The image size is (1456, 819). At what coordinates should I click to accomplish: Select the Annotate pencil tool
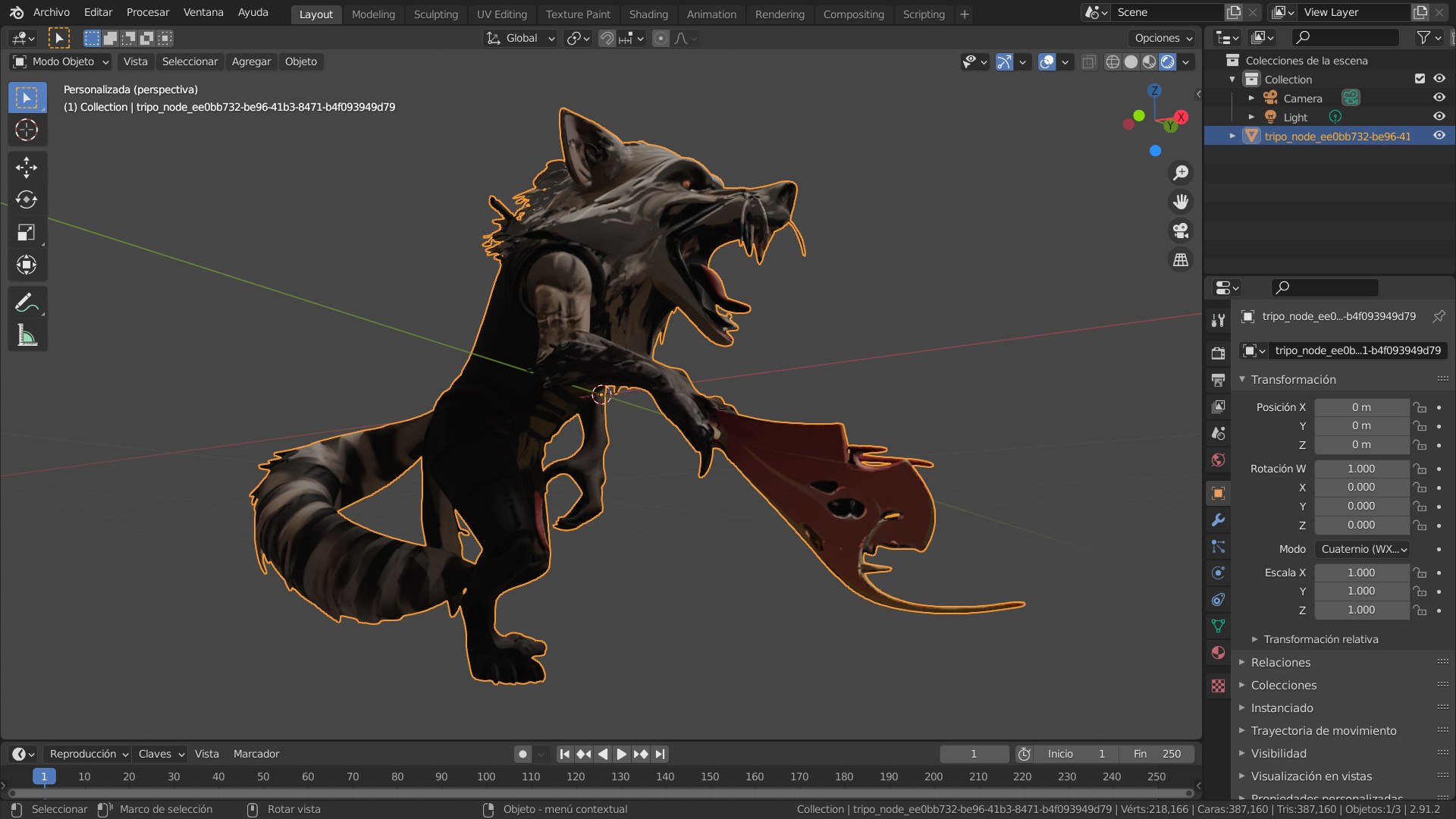[x=27, y=303]
